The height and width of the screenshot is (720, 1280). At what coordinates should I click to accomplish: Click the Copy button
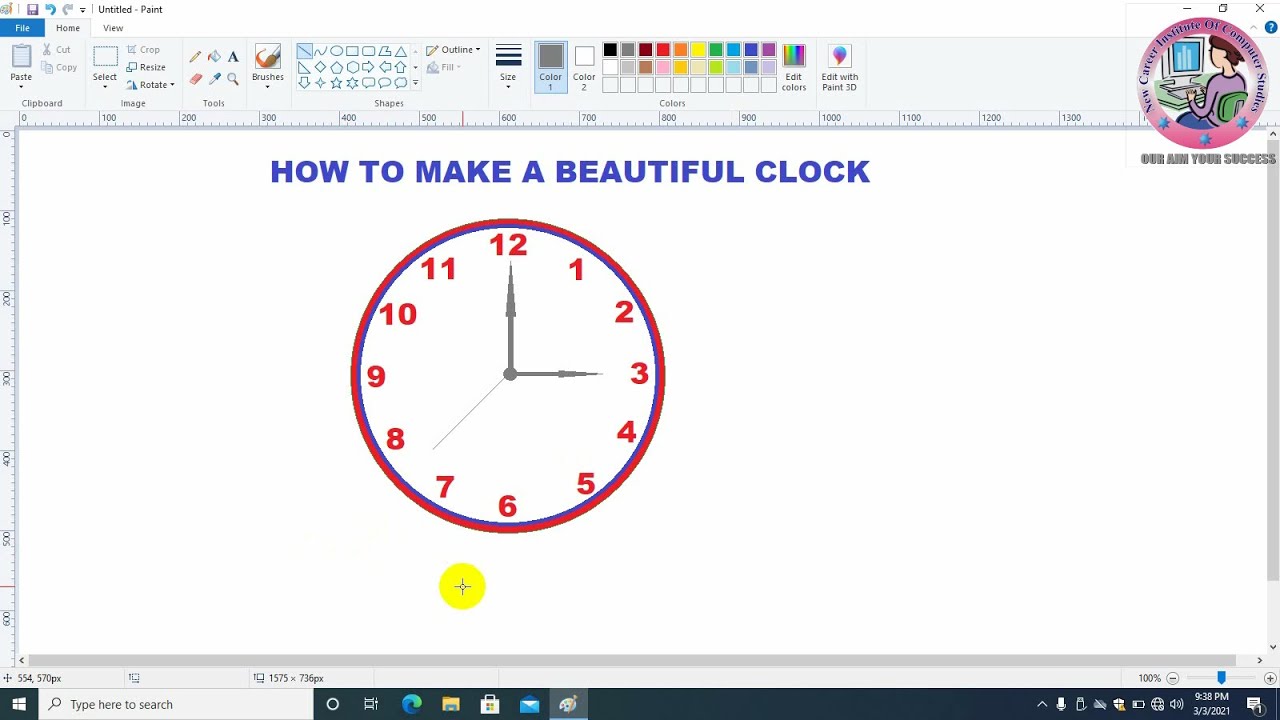pos(59,67)
